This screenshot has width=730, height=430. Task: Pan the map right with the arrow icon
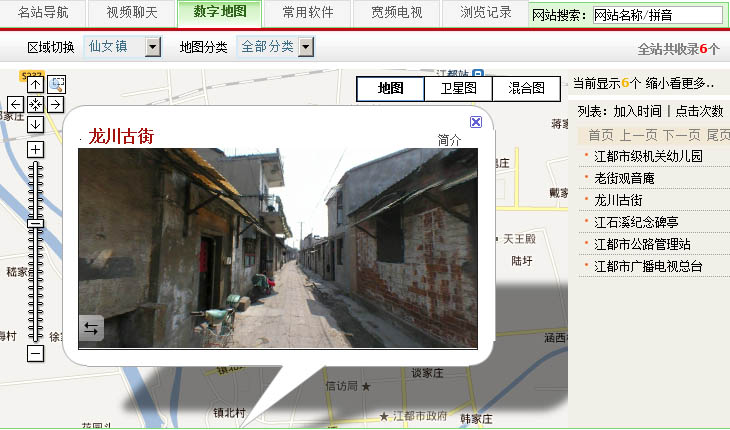point(55,104)
